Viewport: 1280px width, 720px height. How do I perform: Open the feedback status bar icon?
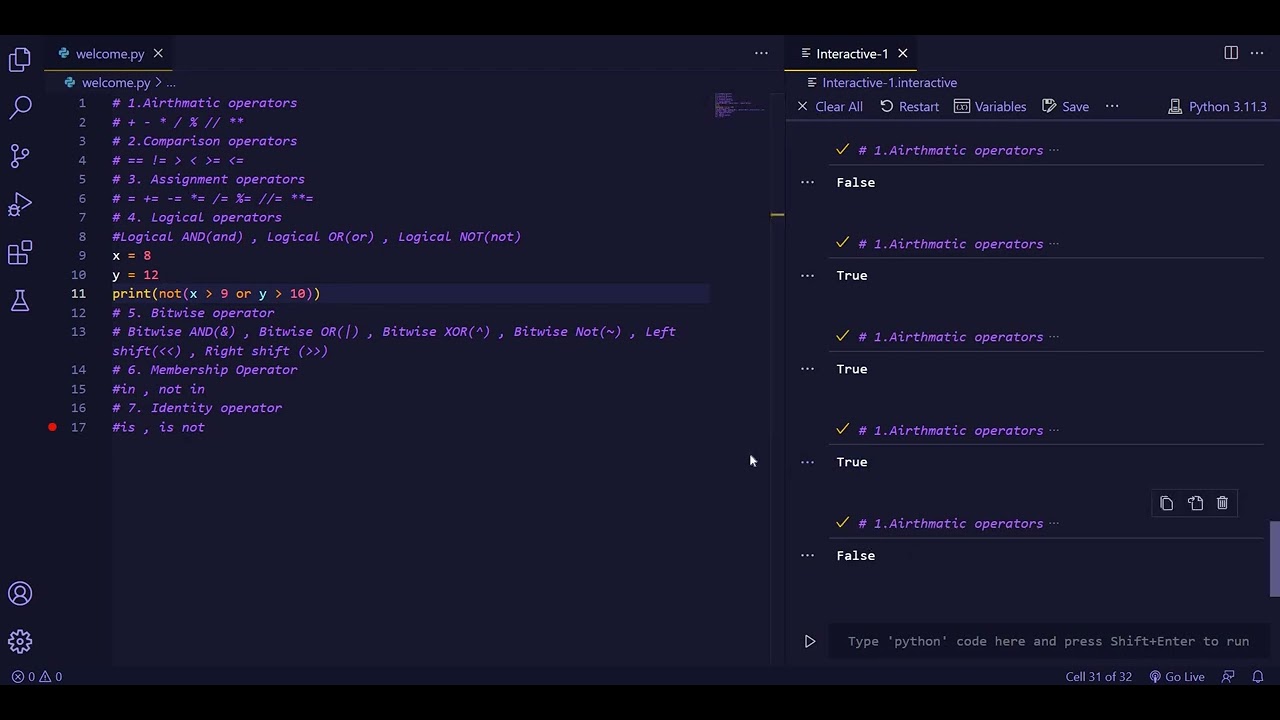(1228, 677)
